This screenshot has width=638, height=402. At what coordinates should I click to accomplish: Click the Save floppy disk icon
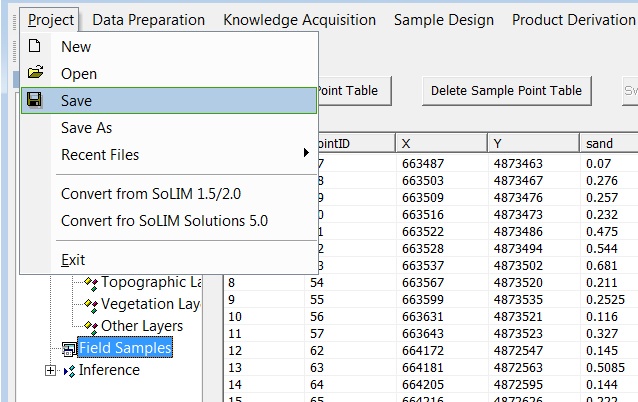[34, 99]
